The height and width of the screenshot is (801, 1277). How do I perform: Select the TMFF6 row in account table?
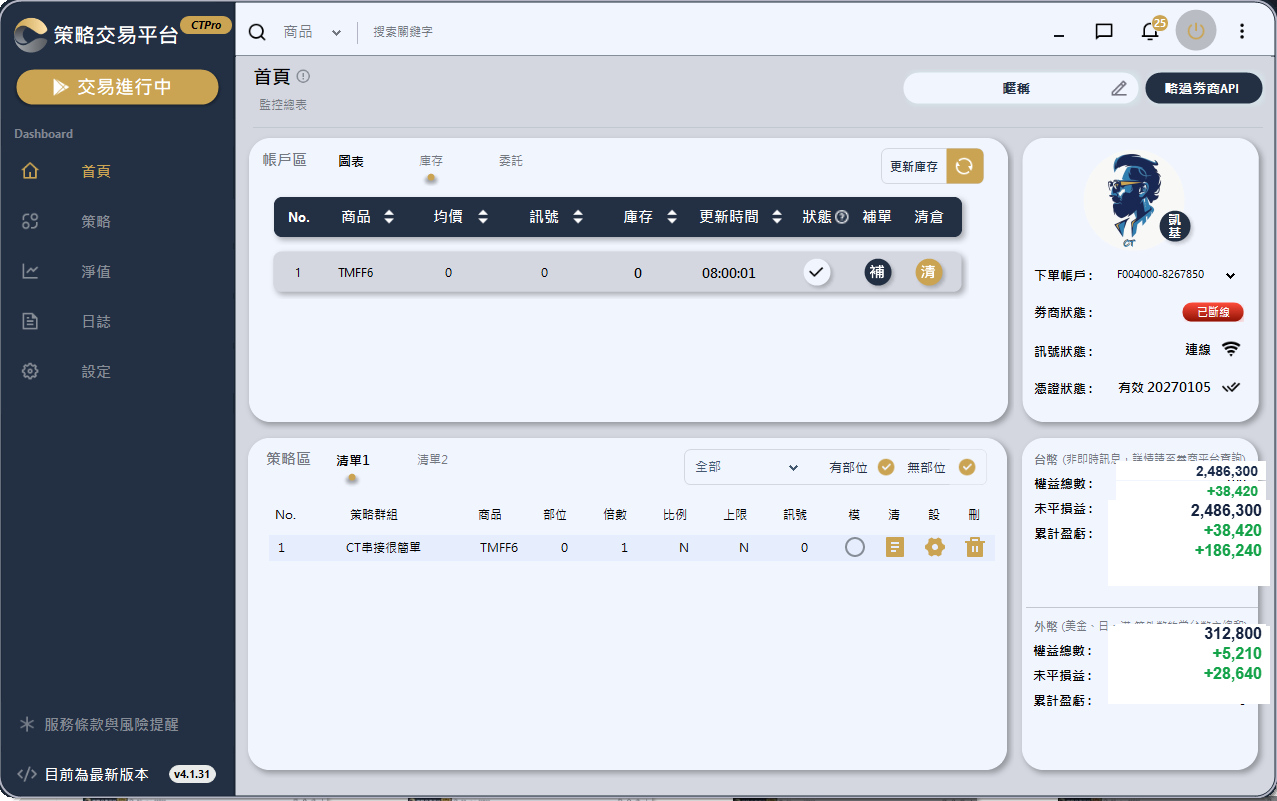click(618, 272)
